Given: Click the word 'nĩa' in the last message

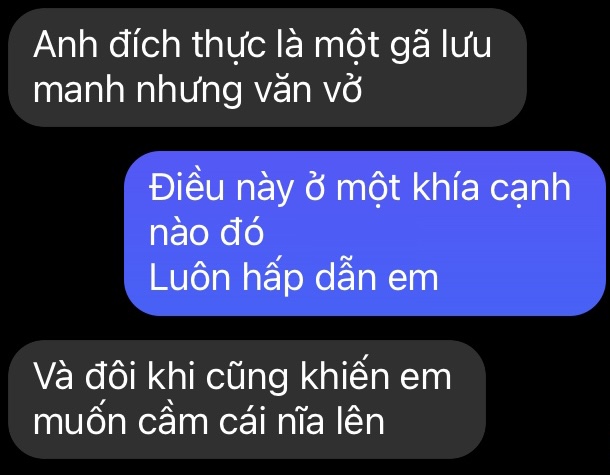Looking at the screenshot, I should [300, 421].
